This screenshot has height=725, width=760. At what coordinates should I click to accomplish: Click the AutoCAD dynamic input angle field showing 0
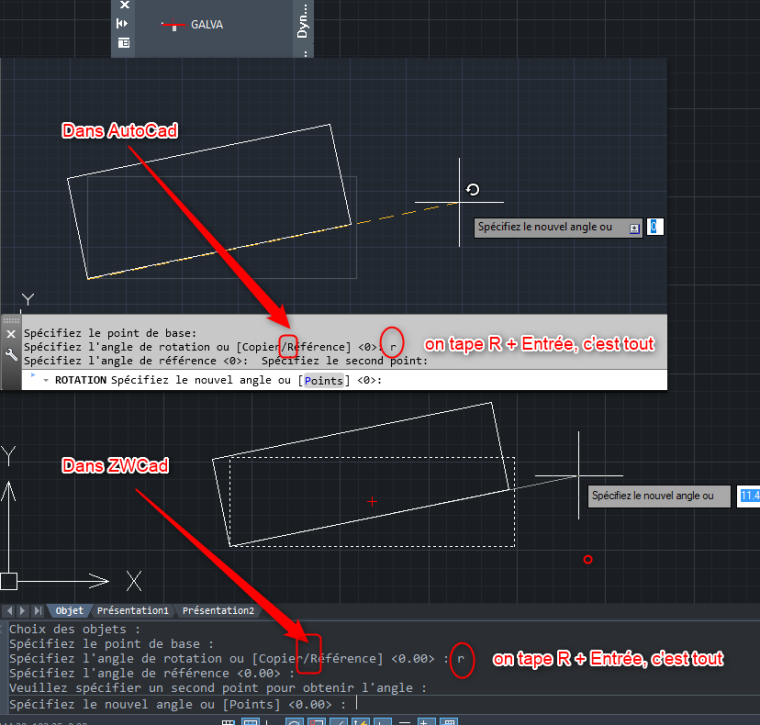(x=655, y=227)
